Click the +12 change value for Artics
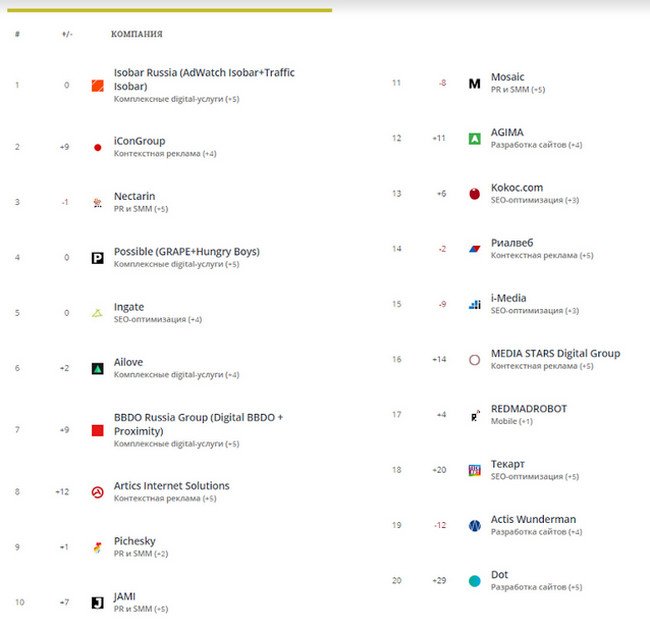 pyautogui.click(x=62, y=492)
